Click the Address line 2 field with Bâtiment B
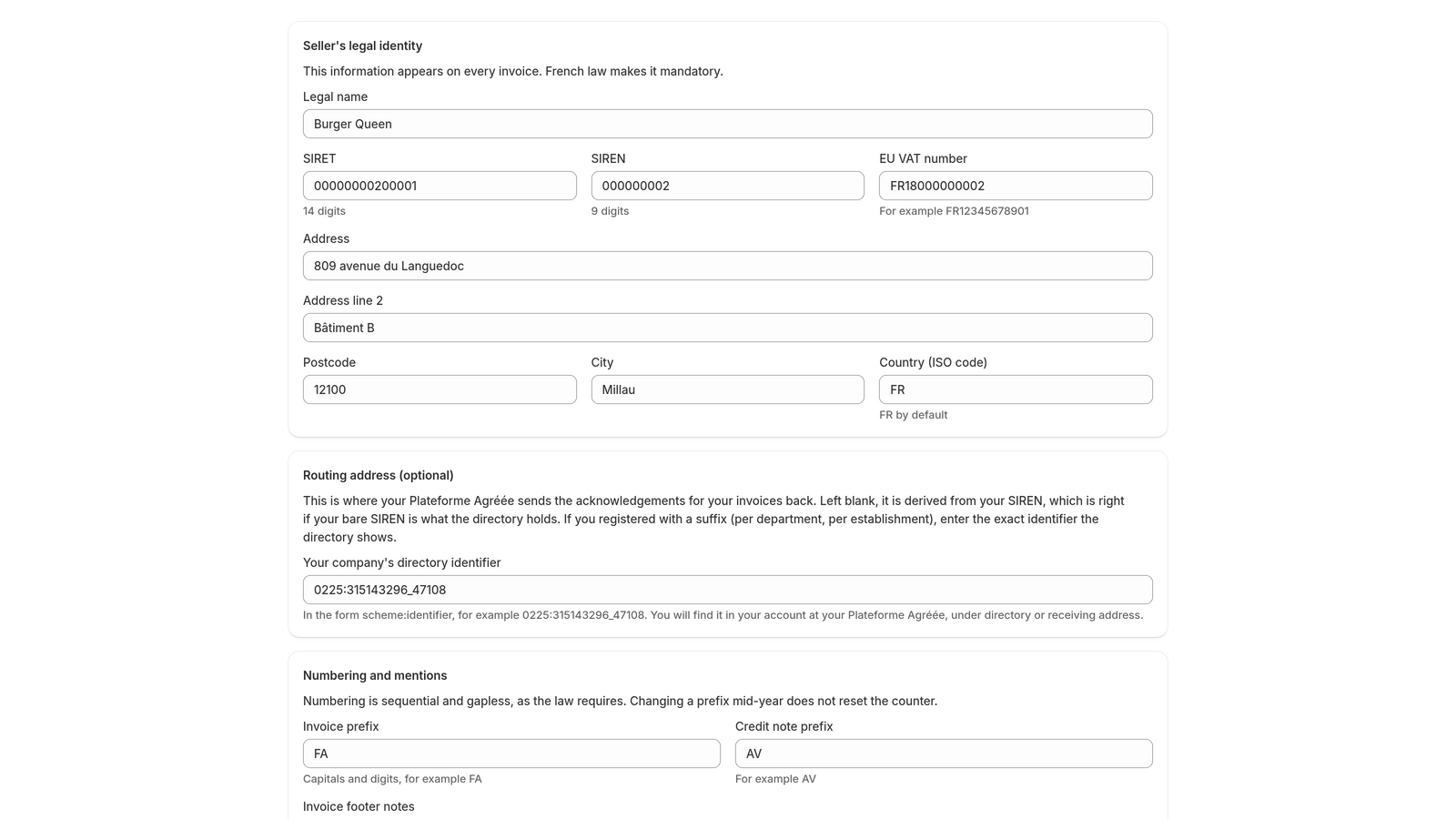The height and width of the screenshot is (819, 1456). [x=727, y=328]
